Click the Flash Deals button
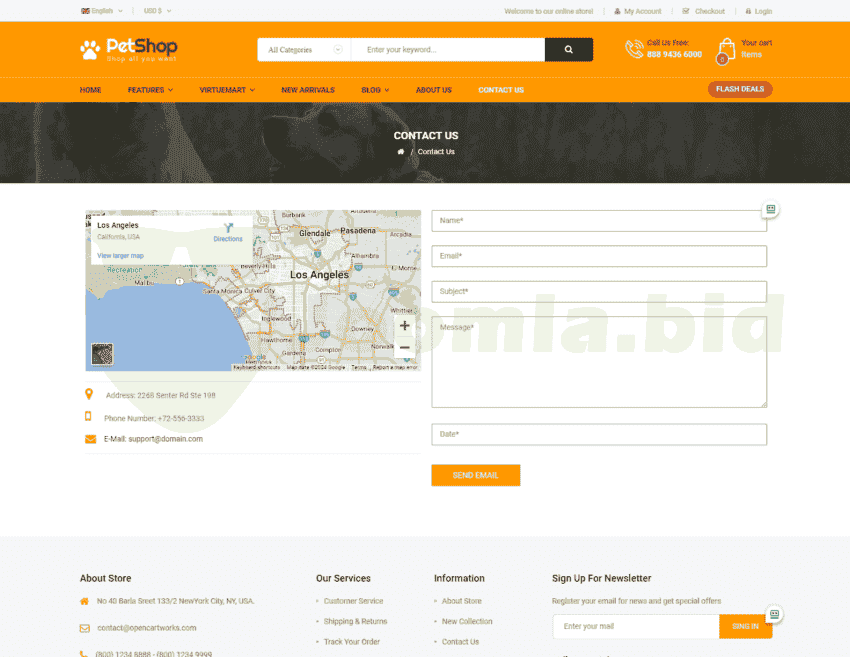 click(x=740, y=89)
